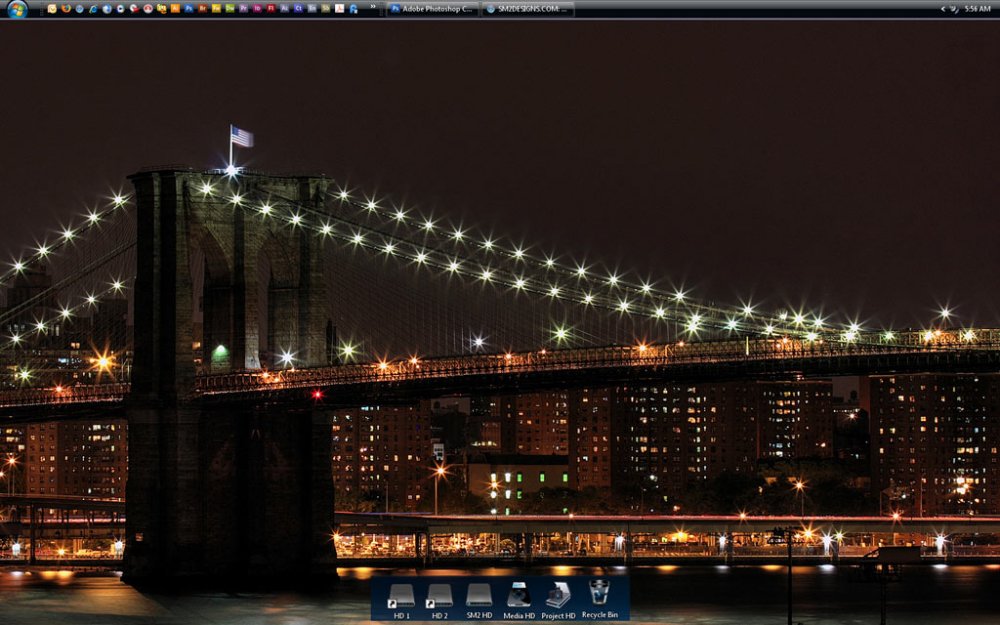Click the Adobe Bridge (Br) icon

click(x=203, y=8)
